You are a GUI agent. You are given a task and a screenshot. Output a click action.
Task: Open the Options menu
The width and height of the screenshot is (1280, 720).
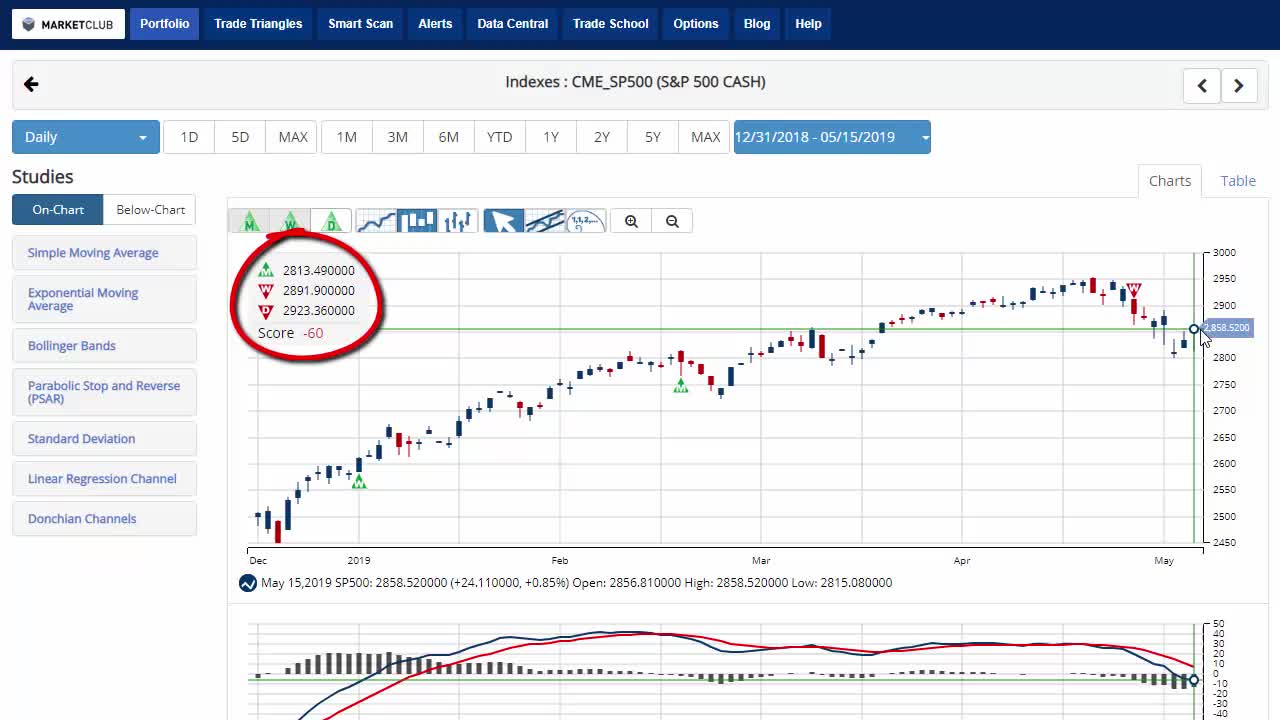coord(696,24)
